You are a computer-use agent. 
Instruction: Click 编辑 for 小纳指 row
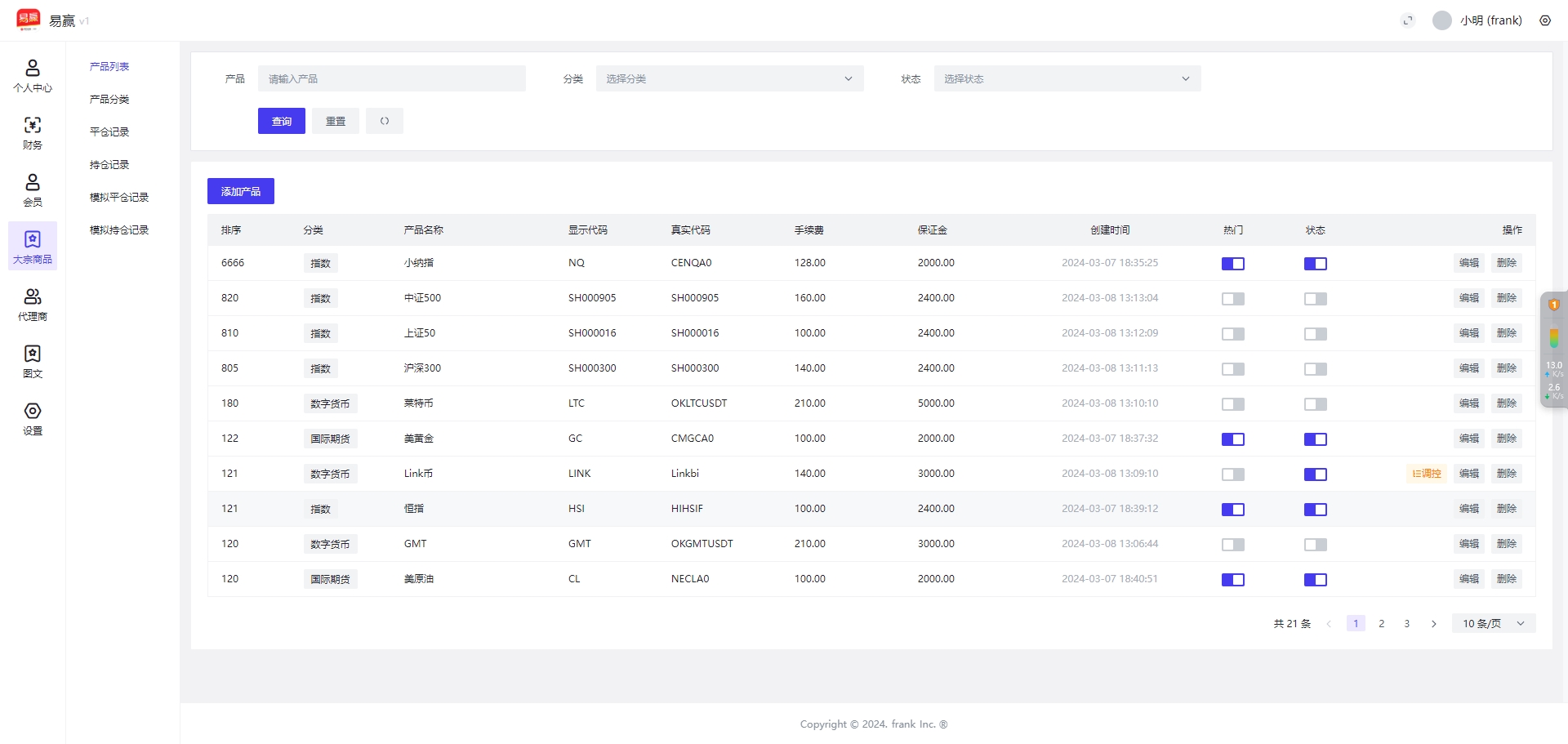(1469, 263)
